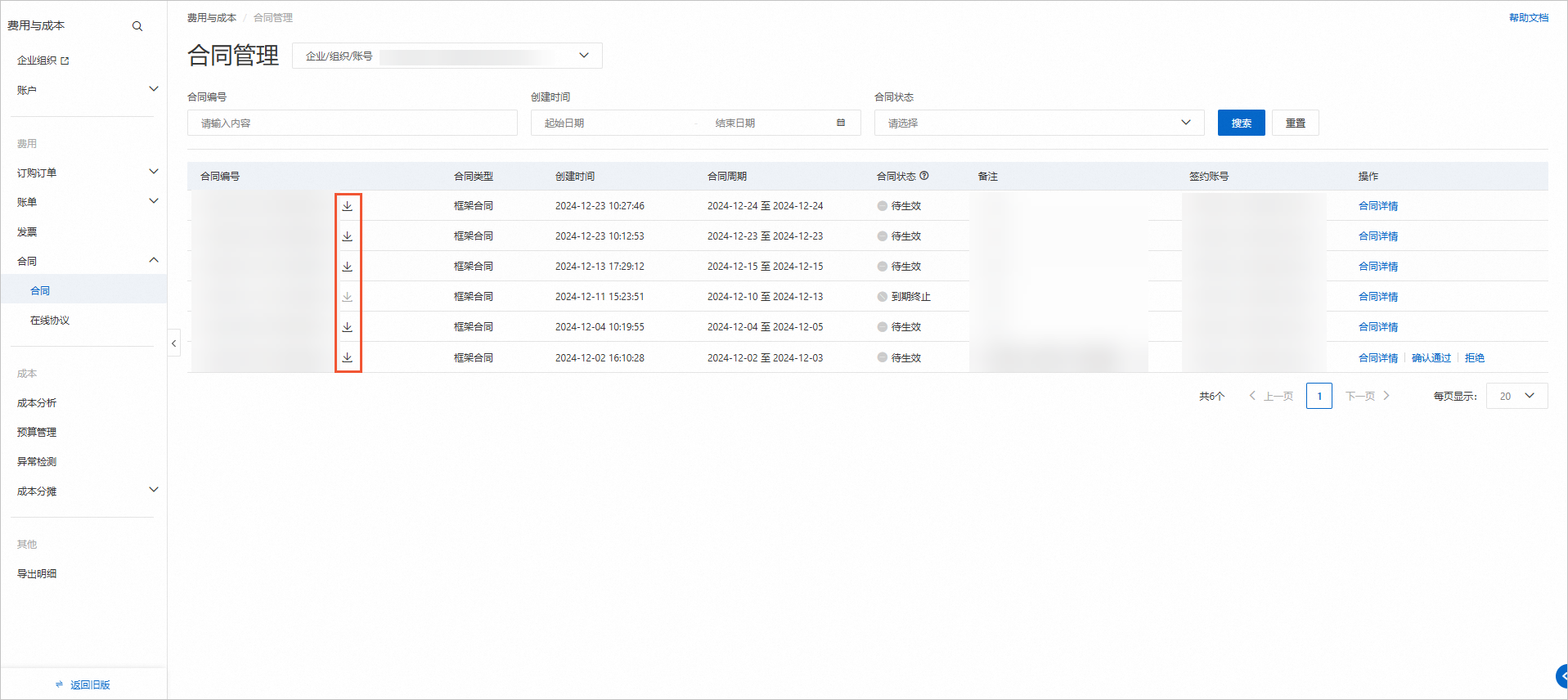The width and height of the screenshot is (1568, 700).
Task: Click the blue floating widget at bottom right
Action: [x=1561, y=676]
